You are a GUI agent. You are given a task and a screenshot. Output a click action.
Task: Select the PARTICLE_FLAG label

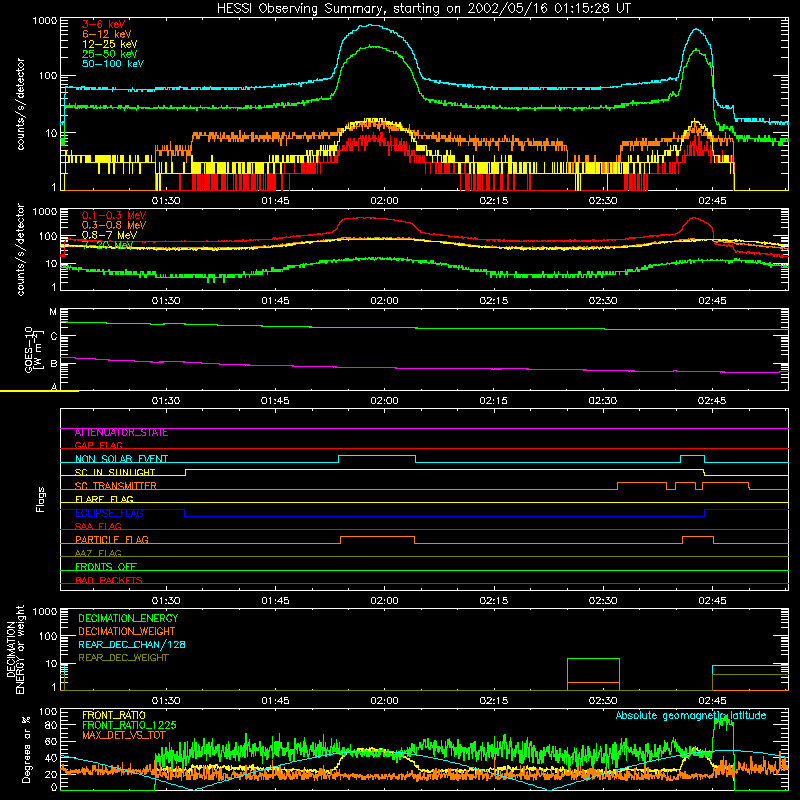tap(112, 539)
